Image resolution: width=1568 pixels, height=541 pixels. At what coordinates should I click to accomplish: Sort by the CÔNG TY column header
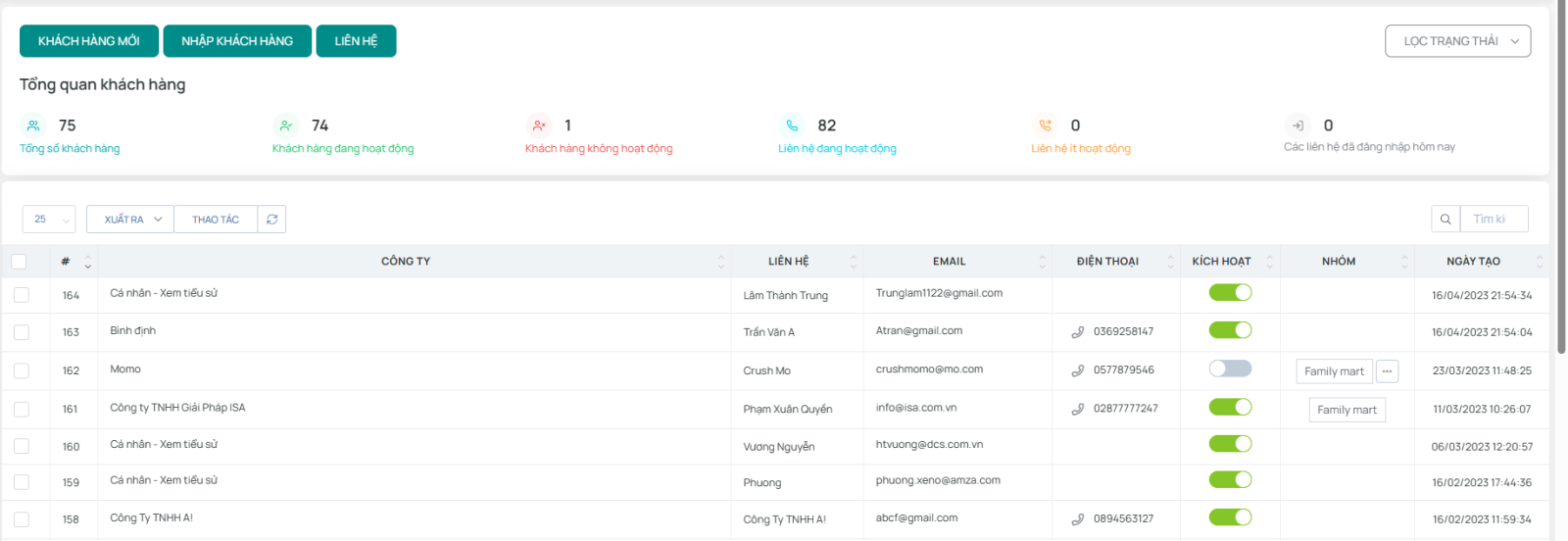tap(406, 262)
